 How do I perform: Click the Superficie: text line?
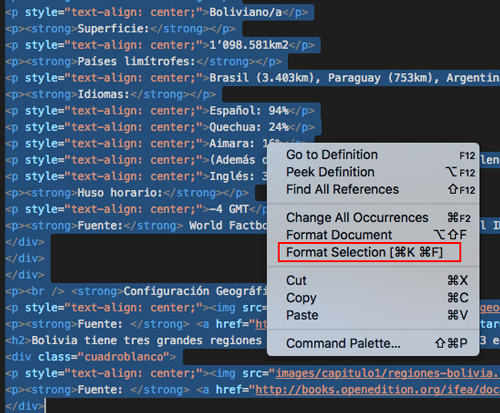pos(113,29)
